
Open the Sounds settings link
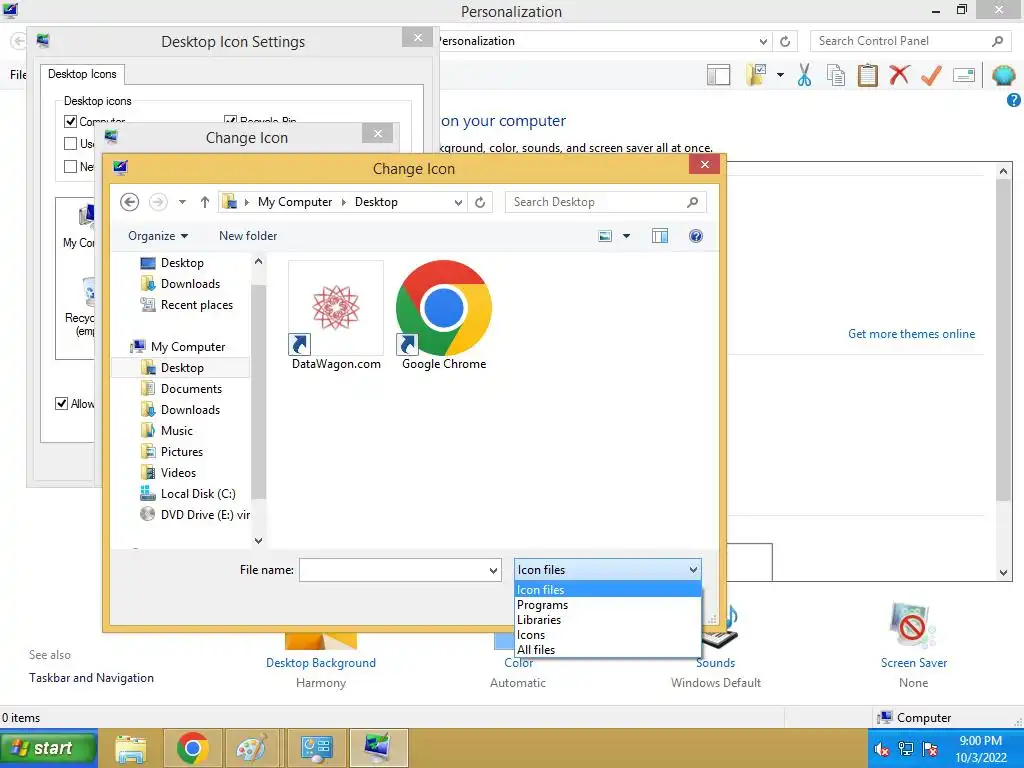coord(715,663)
